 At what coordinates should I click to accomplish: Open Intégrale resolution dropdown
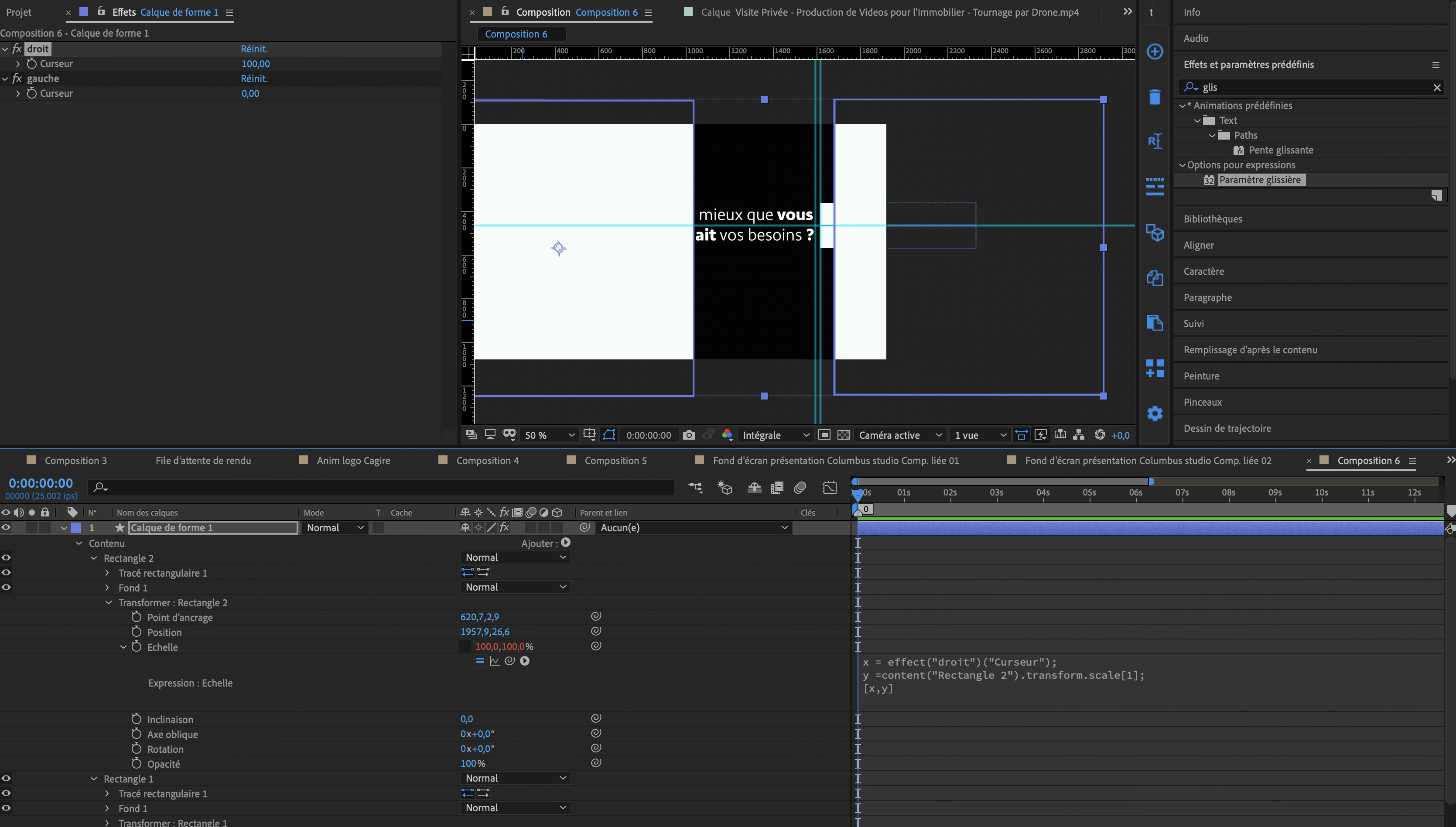pyautogui.click(x=775, y=435)
